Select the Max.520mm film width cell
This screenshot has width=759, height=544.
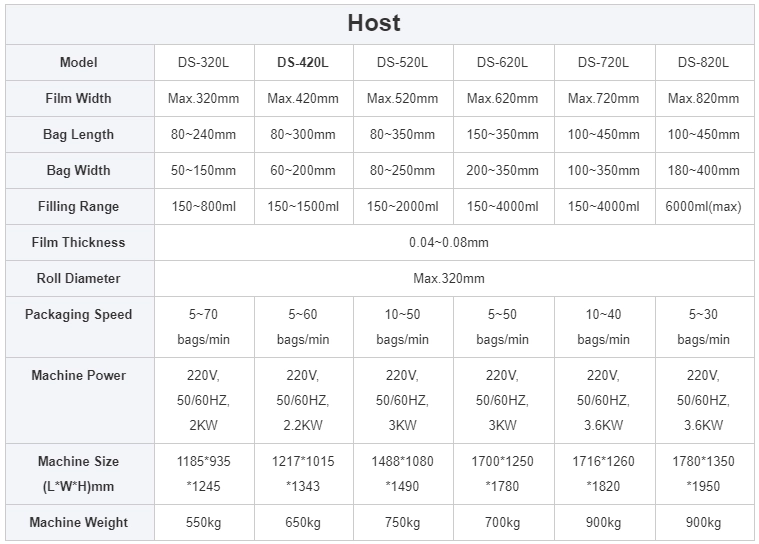(x=402, y=98)
